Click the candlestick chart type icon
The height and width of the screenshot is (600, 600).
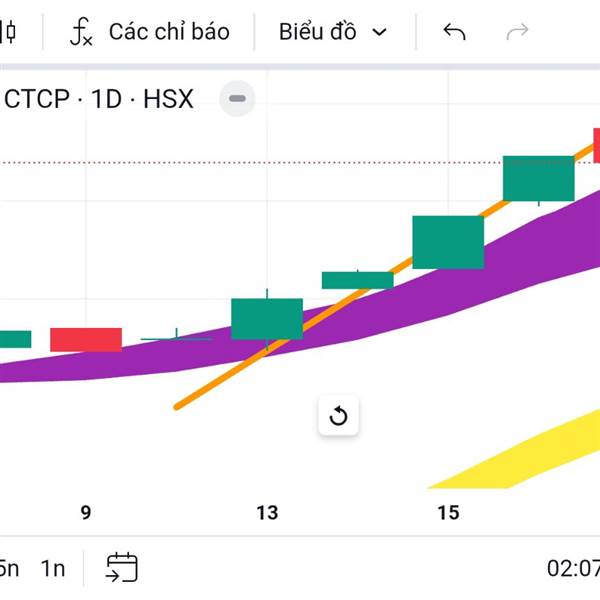coord(9,32)
